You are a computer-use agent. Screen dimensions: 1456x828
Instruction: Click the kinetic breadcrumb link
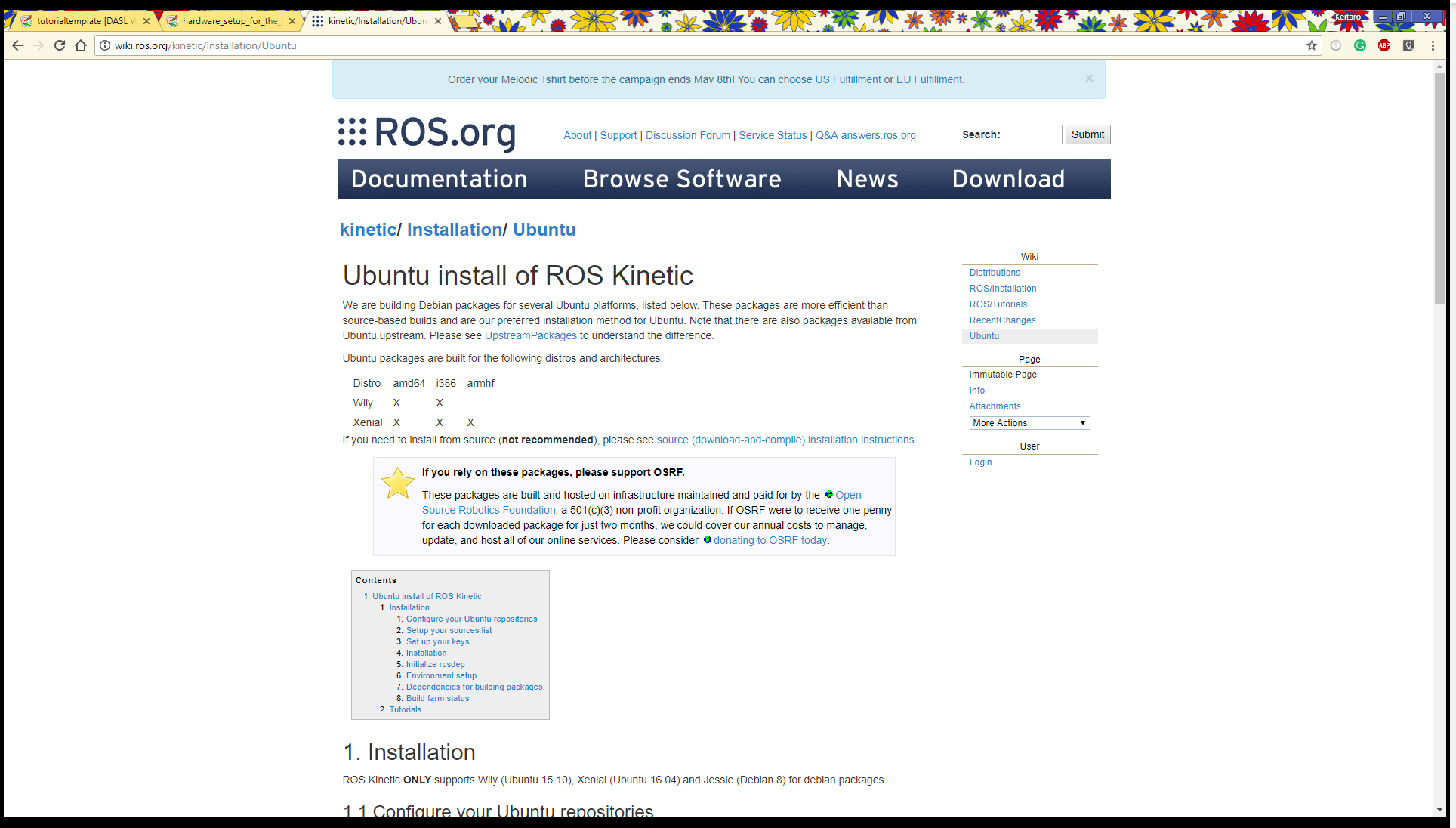tap(369, 230)
